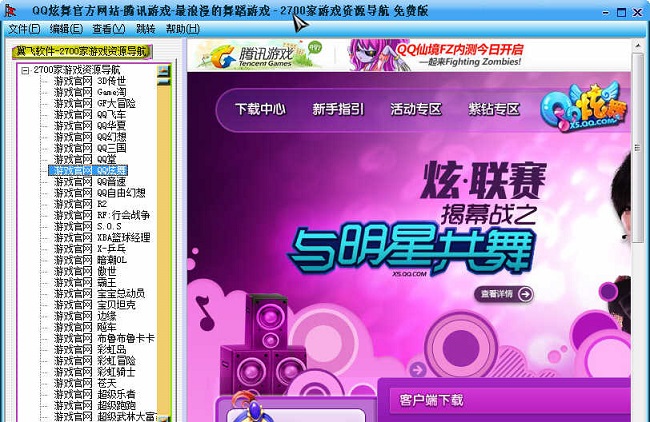Click web page vertical scrollbar up arrow

pos(638,44)
